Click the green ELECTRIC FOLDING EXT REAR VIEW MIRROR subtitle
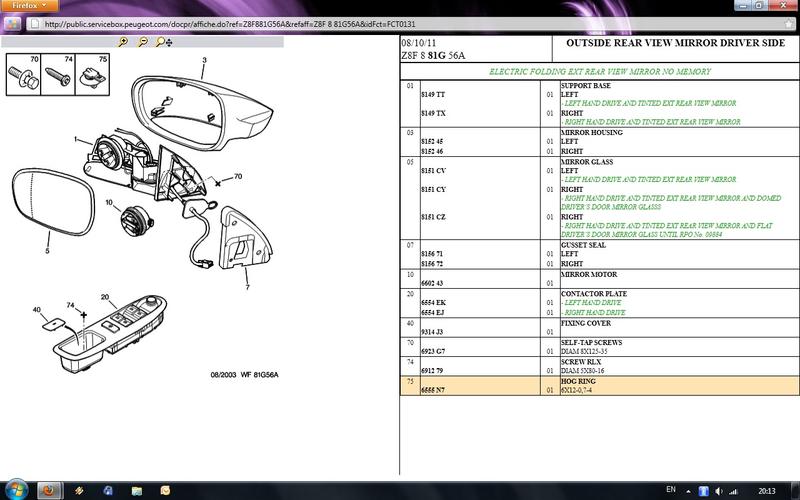The height and width of the screenshot is (500, 800). tap(600, 72)
